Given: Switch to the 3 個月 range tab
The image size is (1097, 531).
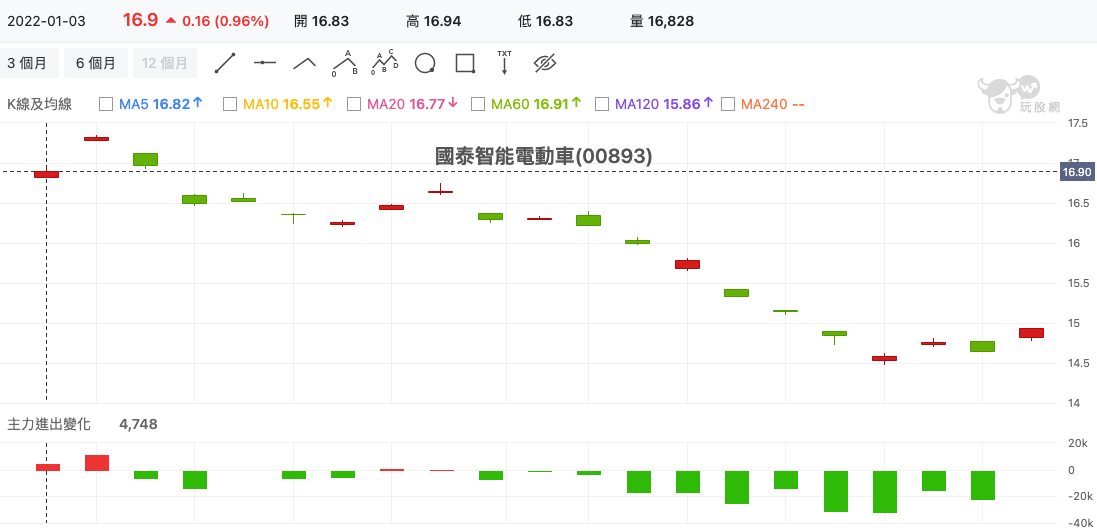Looking at the screenshot, I should tap(27, 63).
